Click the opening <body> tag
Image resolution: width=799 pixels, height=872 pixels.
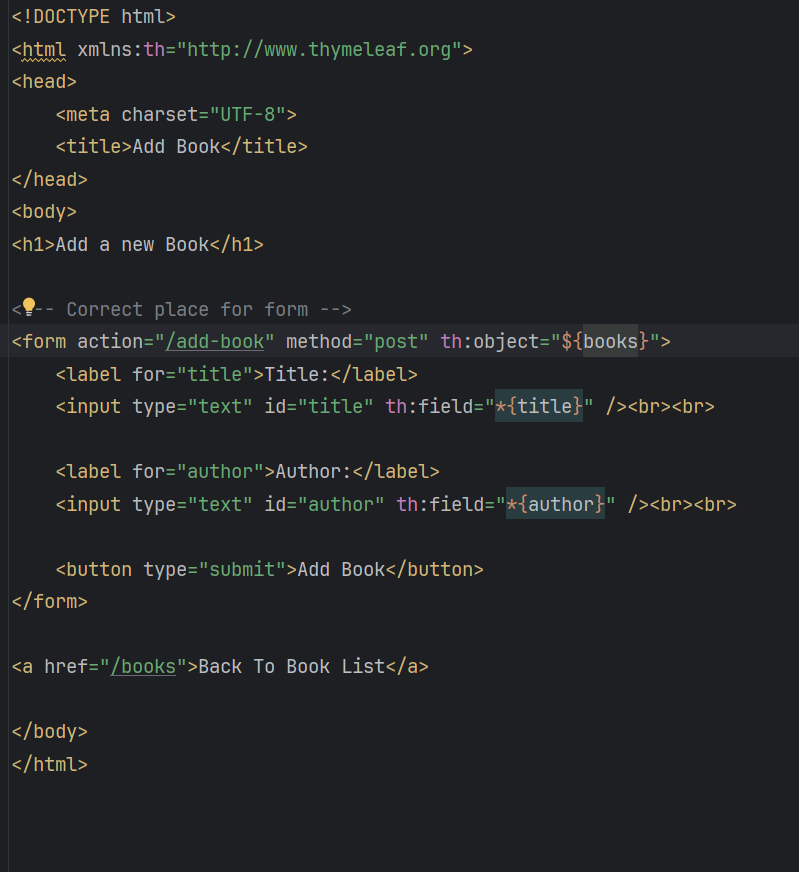(44, 212)
